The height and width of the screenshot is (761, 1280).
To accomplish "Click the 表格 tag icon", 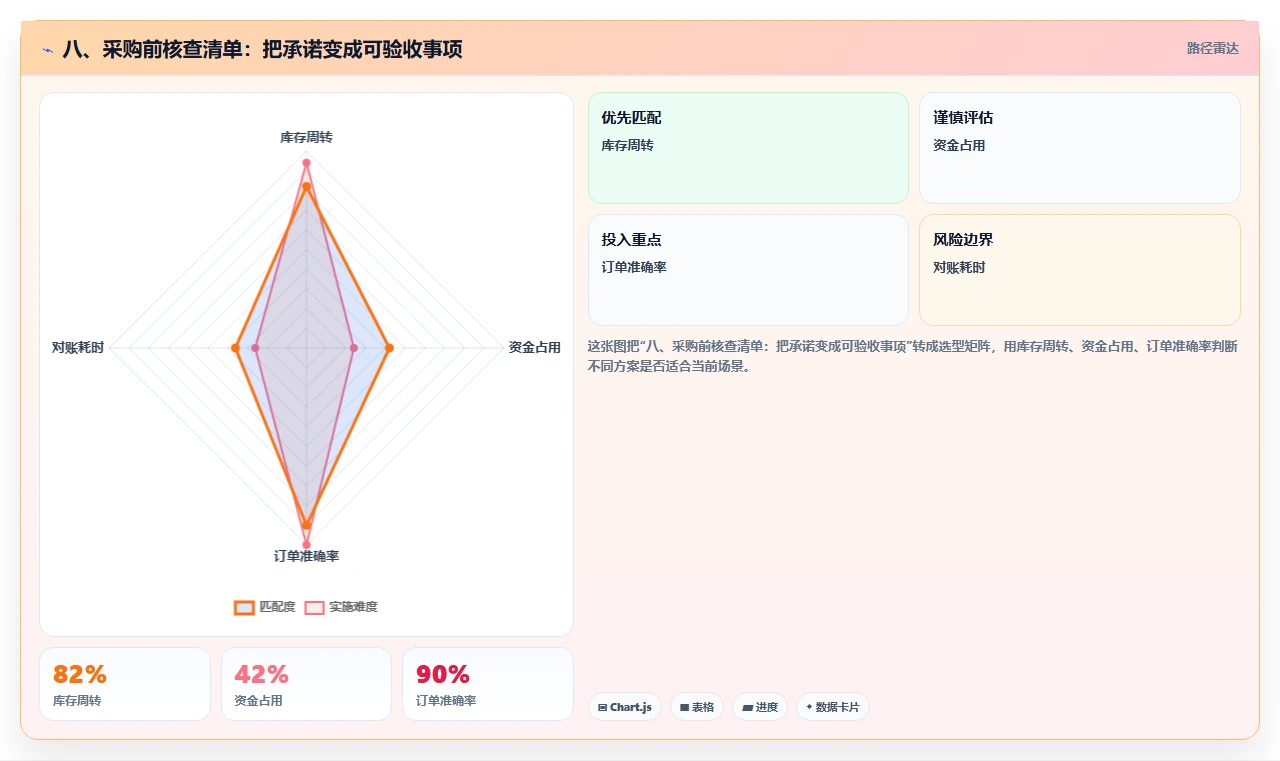I will (685, 707).
